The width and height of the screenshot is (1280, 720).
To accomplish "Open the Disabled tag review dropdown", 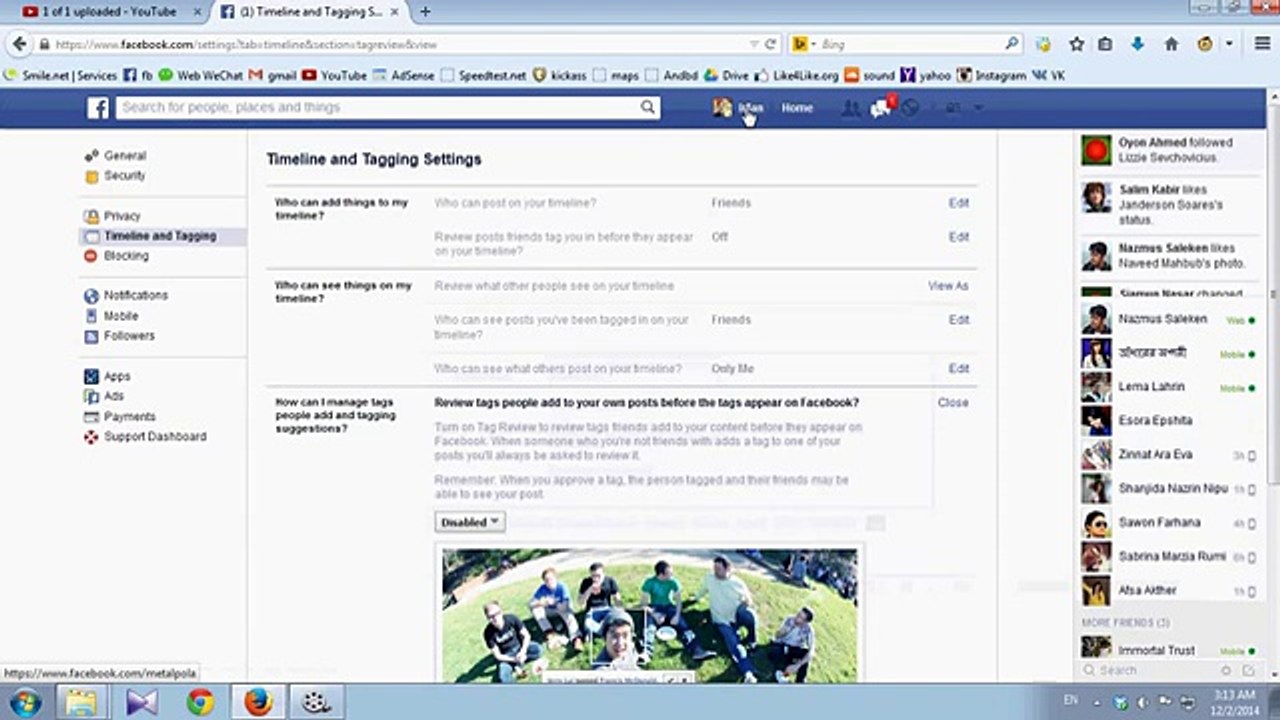I will [x=469, y=522].
